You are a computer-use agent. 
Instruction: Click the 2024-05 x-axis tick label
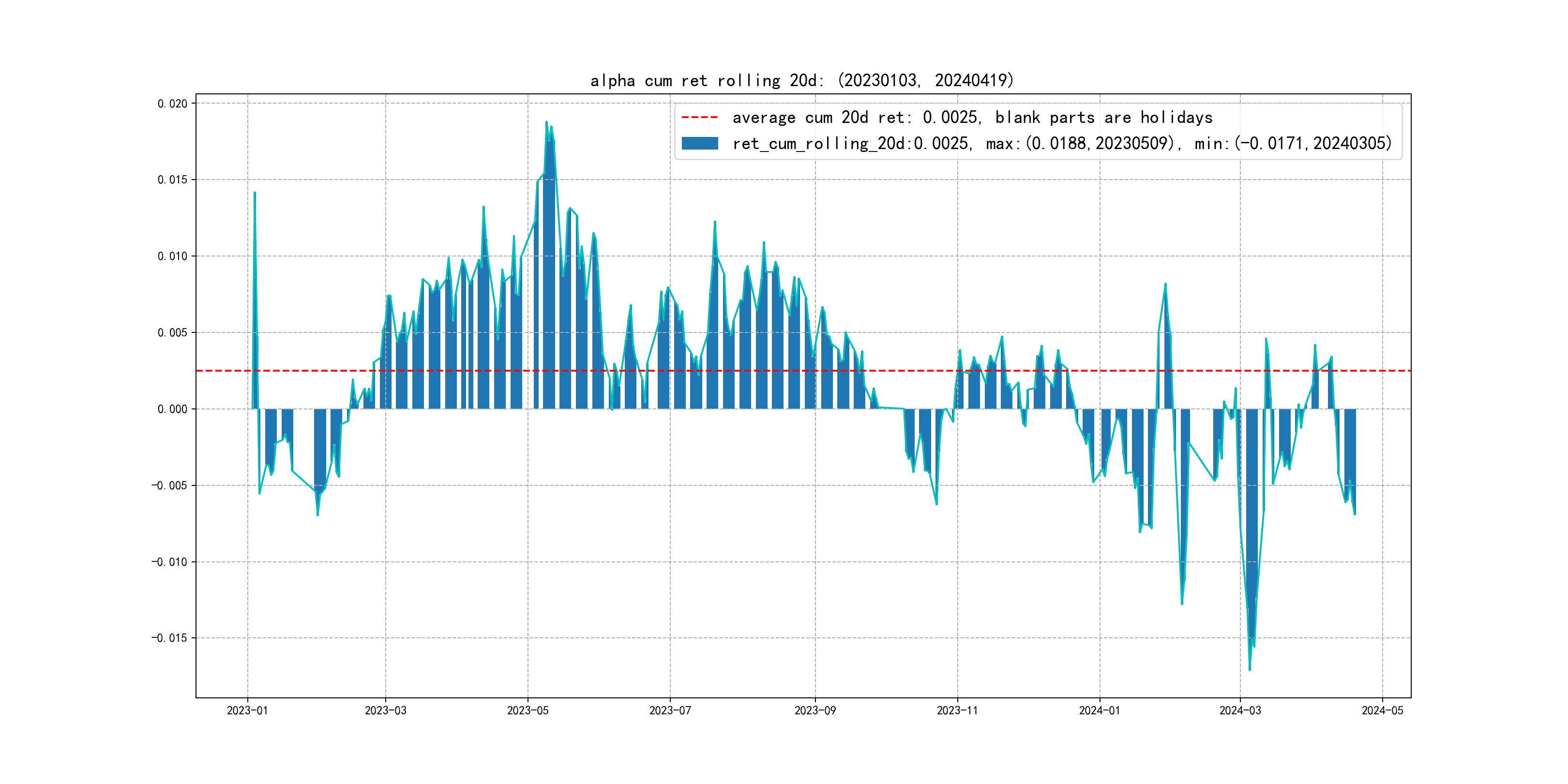tap(1382, 710)
